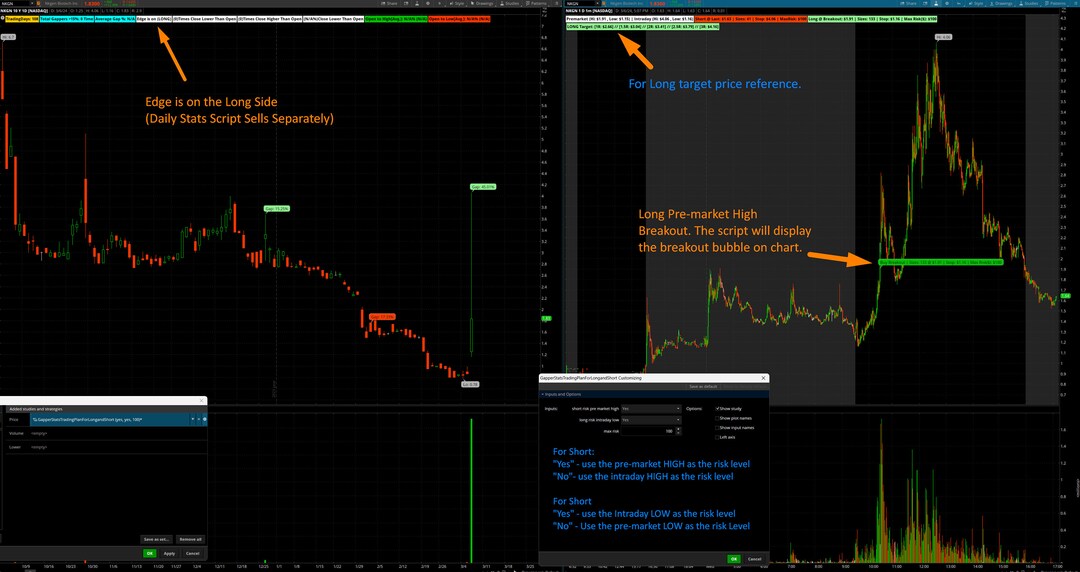1080x572 pixels.
Task: Cancel the Added studies and strategies dialog
Action: tap(192, 553)
